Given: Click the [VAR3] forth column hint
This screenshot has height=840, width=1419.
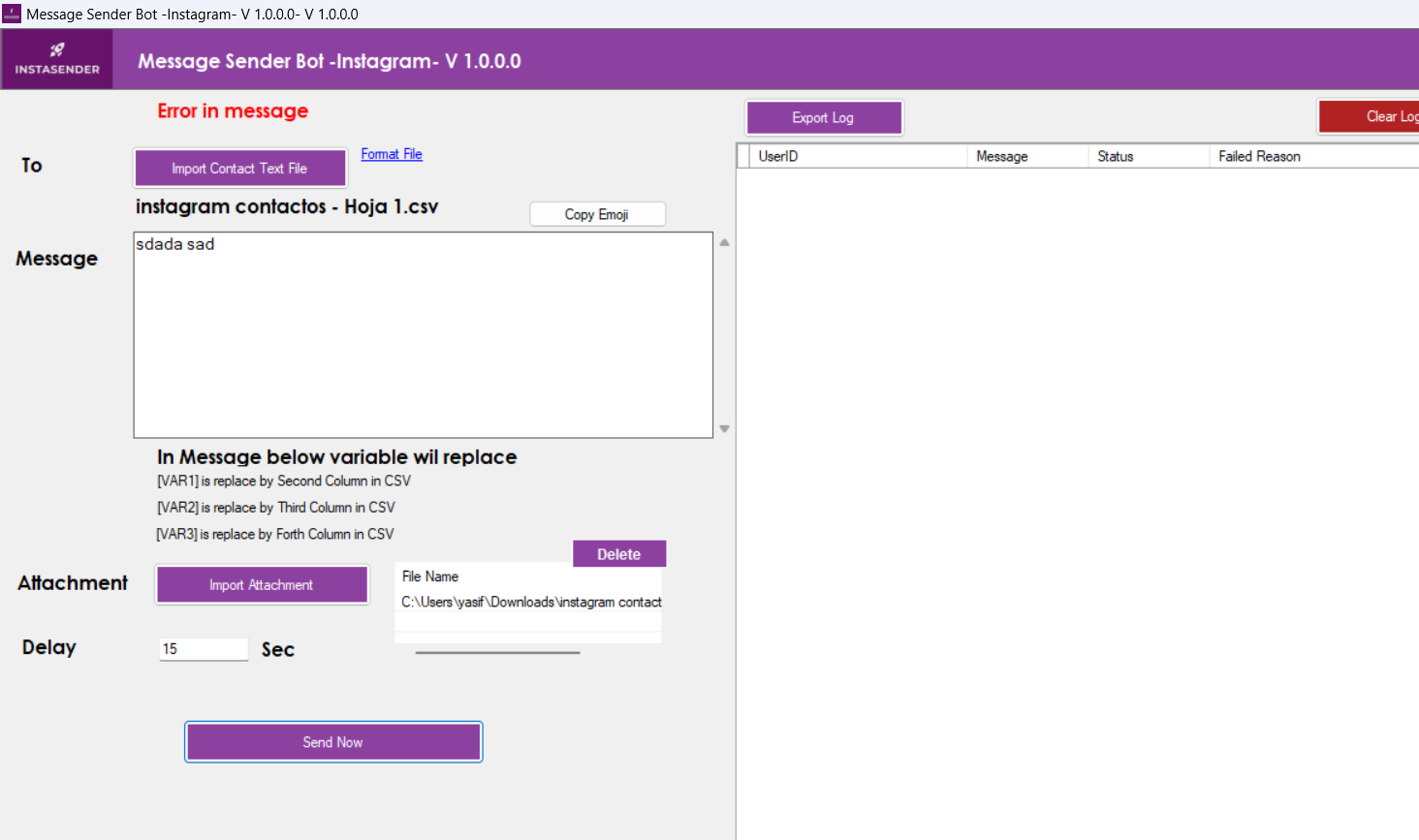Looking at the screenshot, I should (275, 534).
